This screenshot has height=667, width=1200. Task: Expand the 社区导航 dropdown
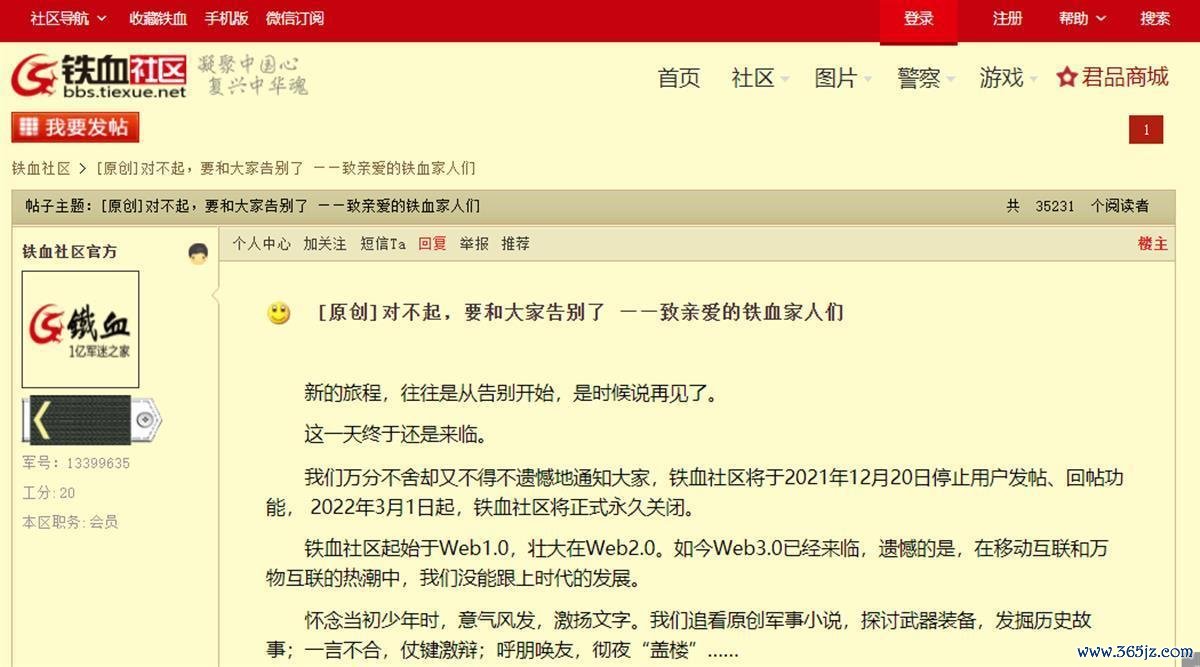66,18
